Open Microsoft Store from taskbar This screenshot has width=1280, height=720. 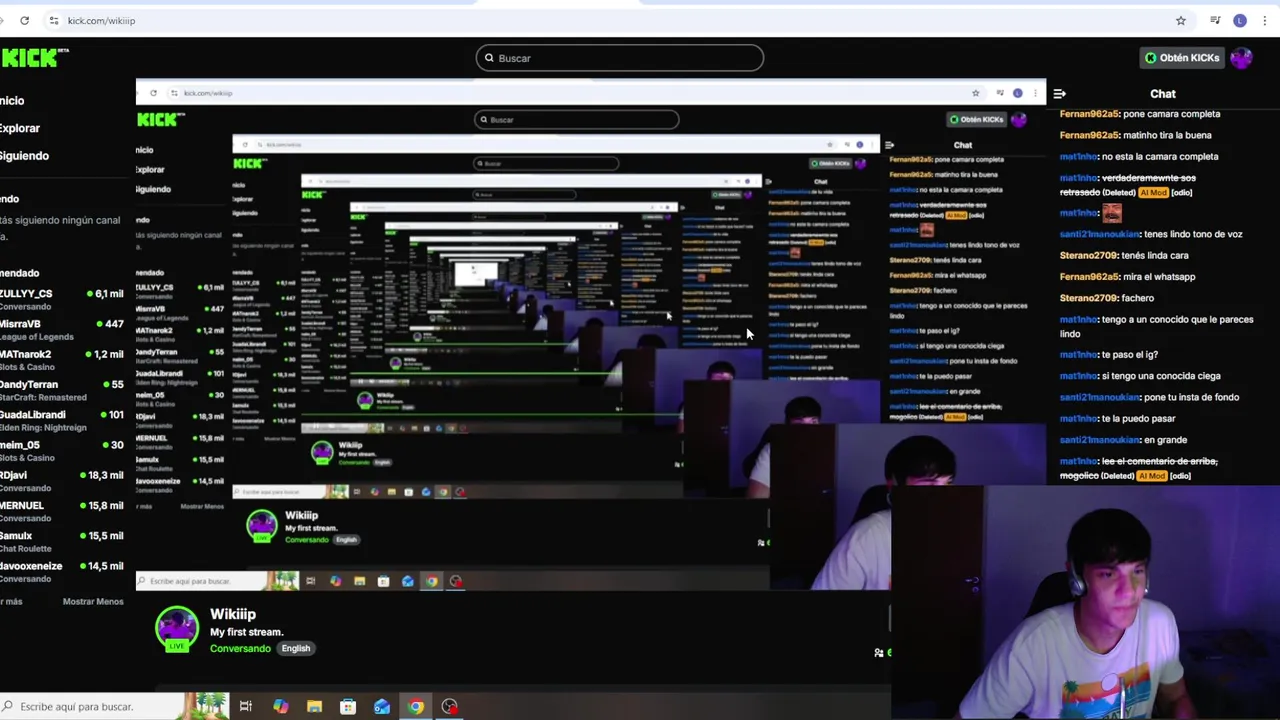[348, 707]
